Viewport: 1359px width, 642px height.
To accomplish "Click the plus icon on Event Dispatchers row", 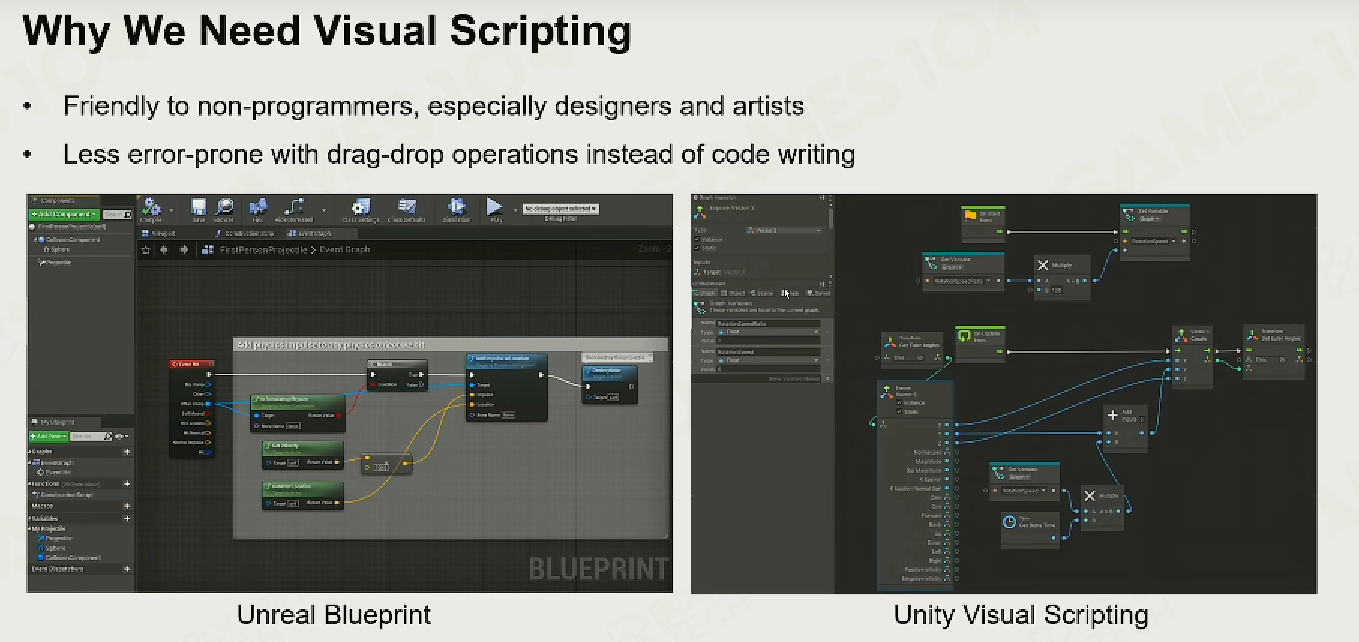I will point(127,569).
